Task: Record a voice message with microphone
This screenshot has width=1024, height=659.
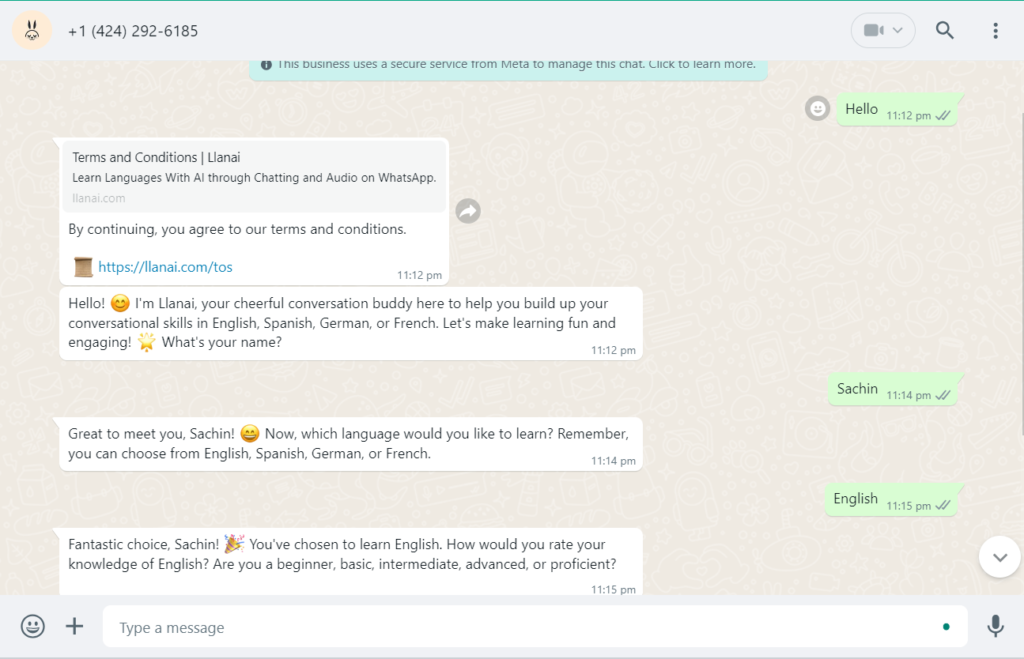Action: (995, 626)
